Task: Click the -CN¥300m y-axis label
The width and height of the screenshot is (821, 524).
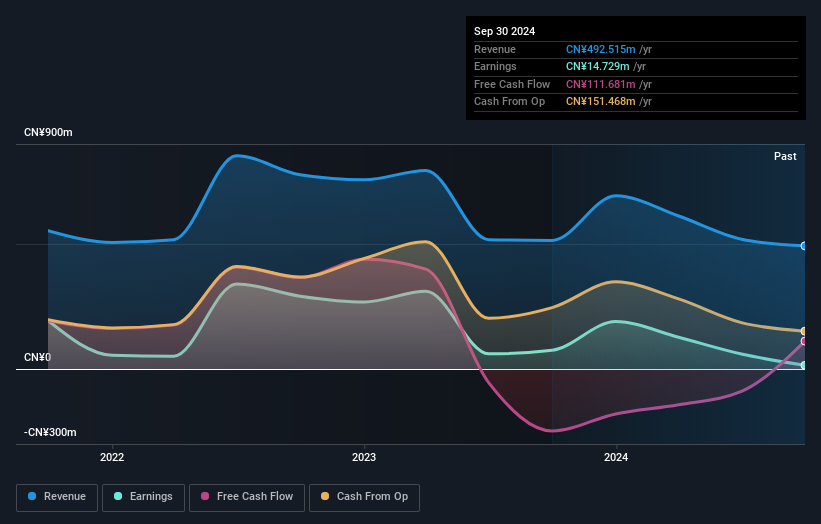Action: (50, 432)
